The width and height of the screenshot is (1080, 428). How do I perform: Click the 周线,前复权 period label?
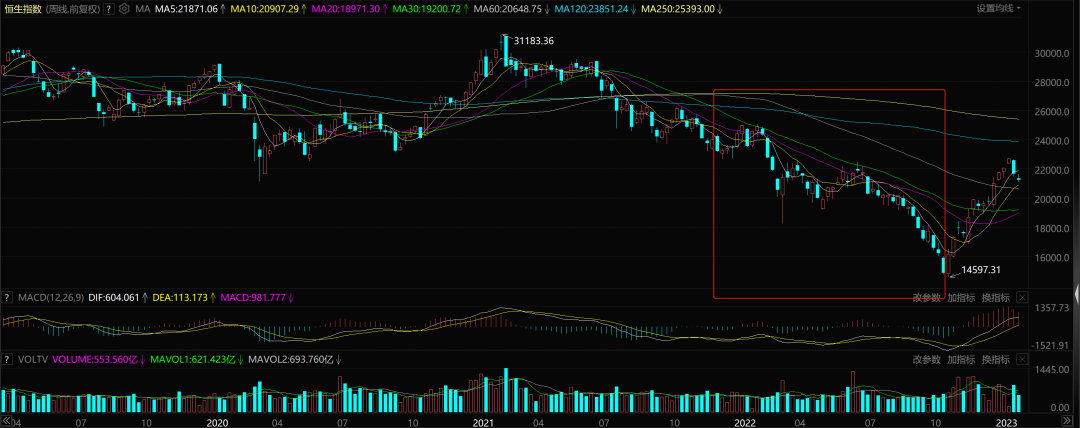(x=73, y=9)
